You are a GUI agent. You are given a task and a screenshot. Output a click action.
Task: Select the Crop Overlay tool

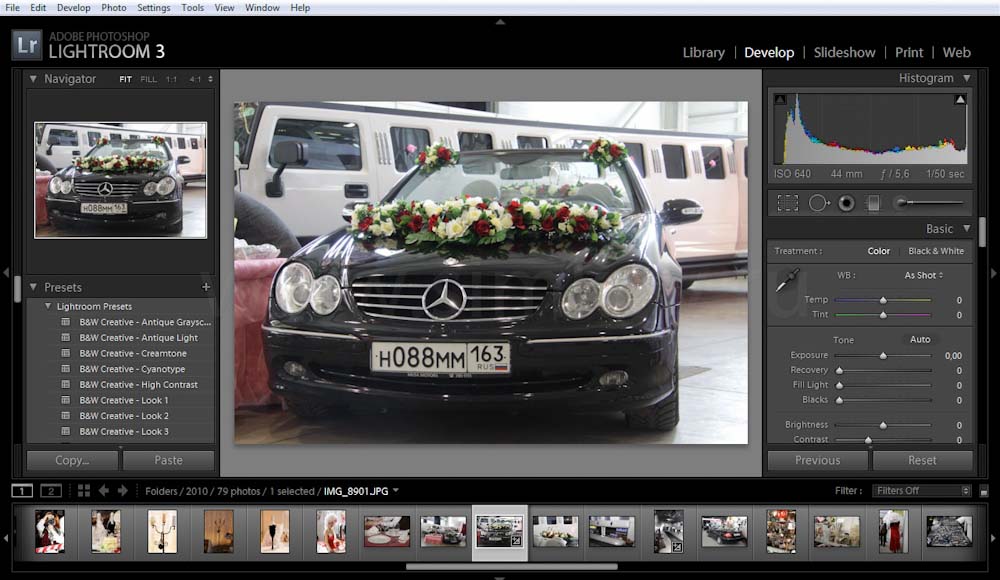pos(788,204)
